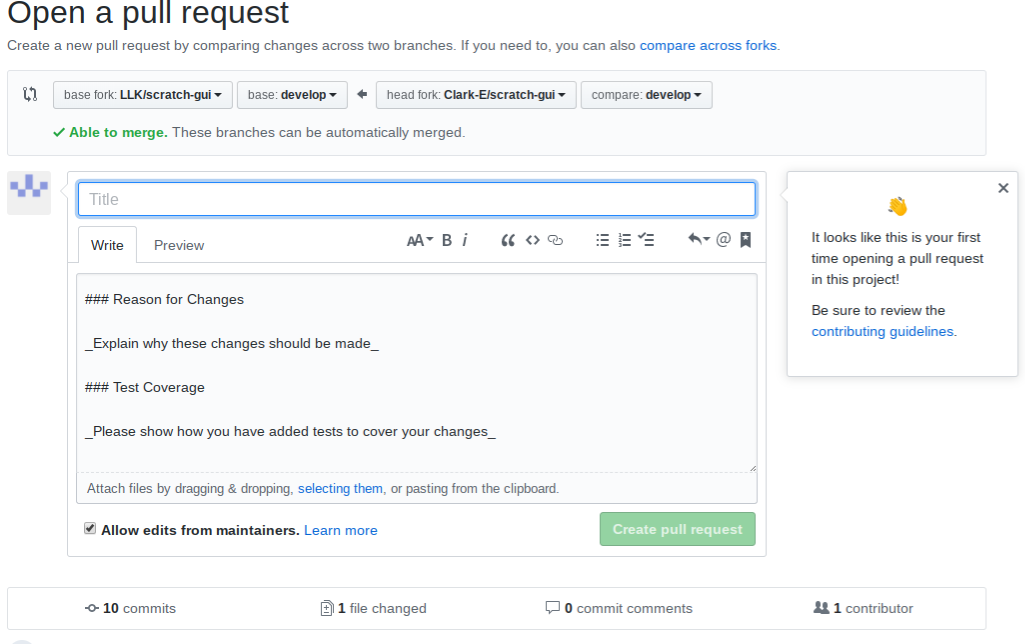Click the compare/switch branches icon
The width and height of the screenshot is (1025, 644).
click(x=30, y=94)
